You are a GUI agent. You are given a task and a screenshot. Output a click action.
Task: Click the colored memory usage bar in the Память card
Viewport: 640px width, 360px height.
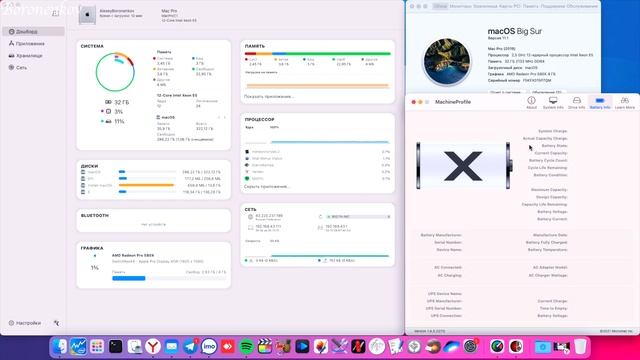pos(318,53)
